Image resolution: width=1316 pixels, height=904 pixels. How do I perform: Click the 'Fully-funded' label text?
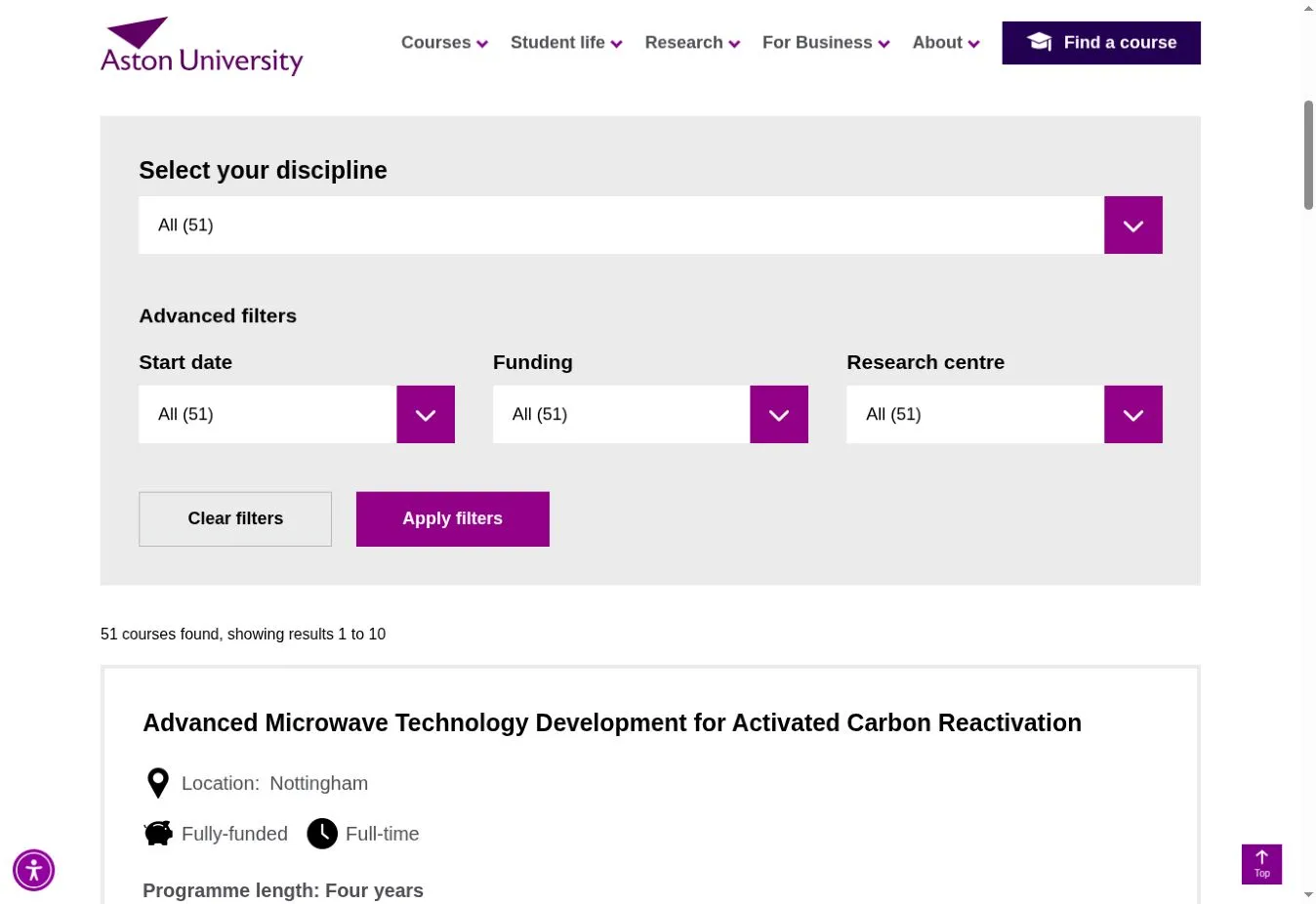[234, 835]
